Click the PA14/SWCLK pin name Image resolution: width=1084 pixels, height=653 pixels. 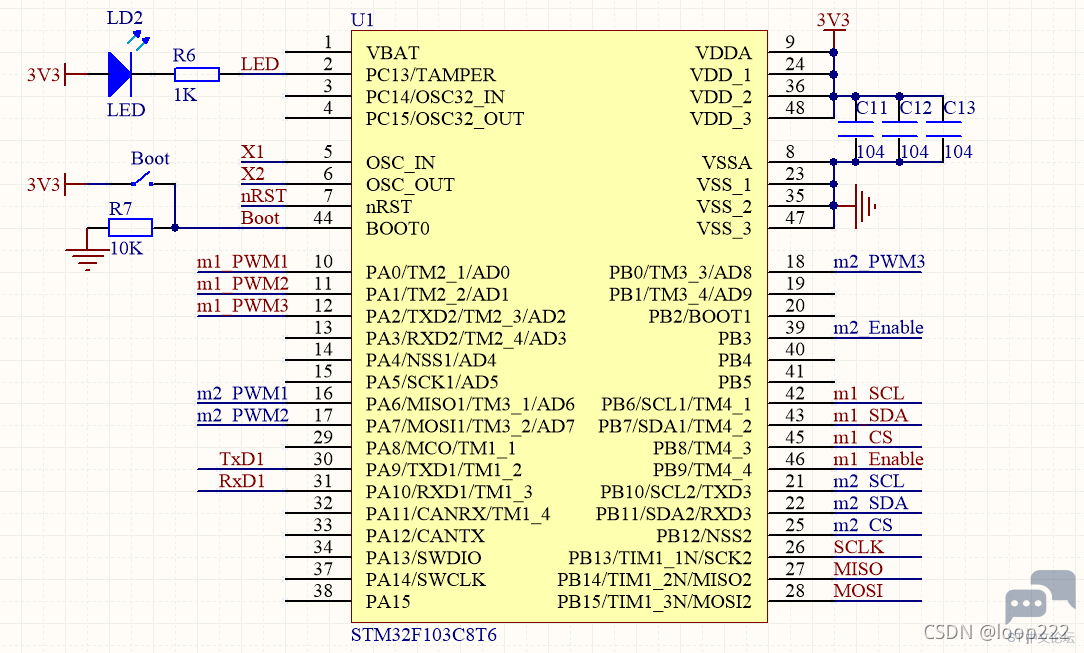pyautogui.click(x=425, y=580)
